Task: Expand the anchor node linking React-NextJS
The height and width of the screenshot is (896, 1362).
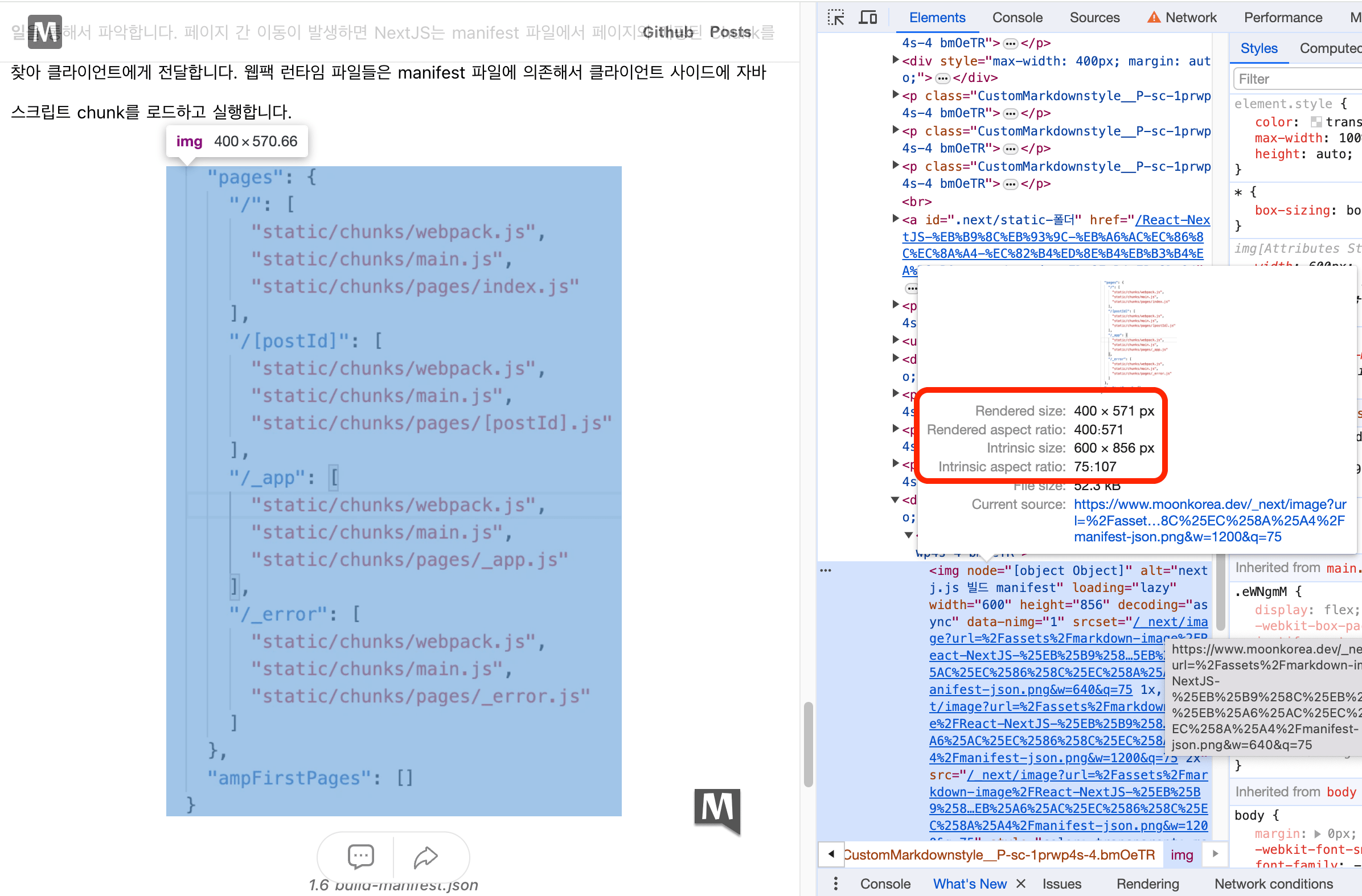Action: click(x=895, y=220)
